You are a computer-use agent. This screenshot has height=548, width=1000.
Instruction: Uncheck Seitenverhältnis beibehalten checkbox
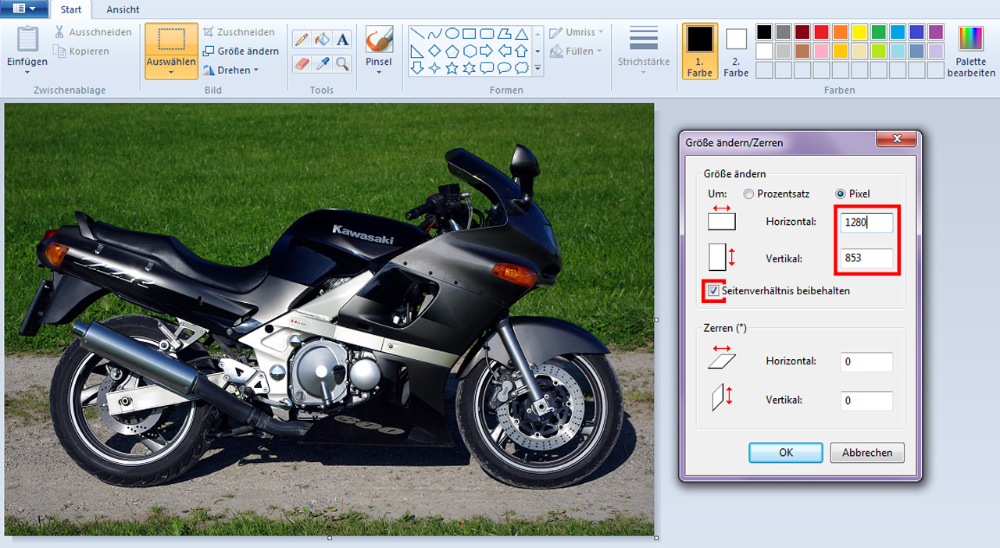pyautogui.click(x=714, y=291)
